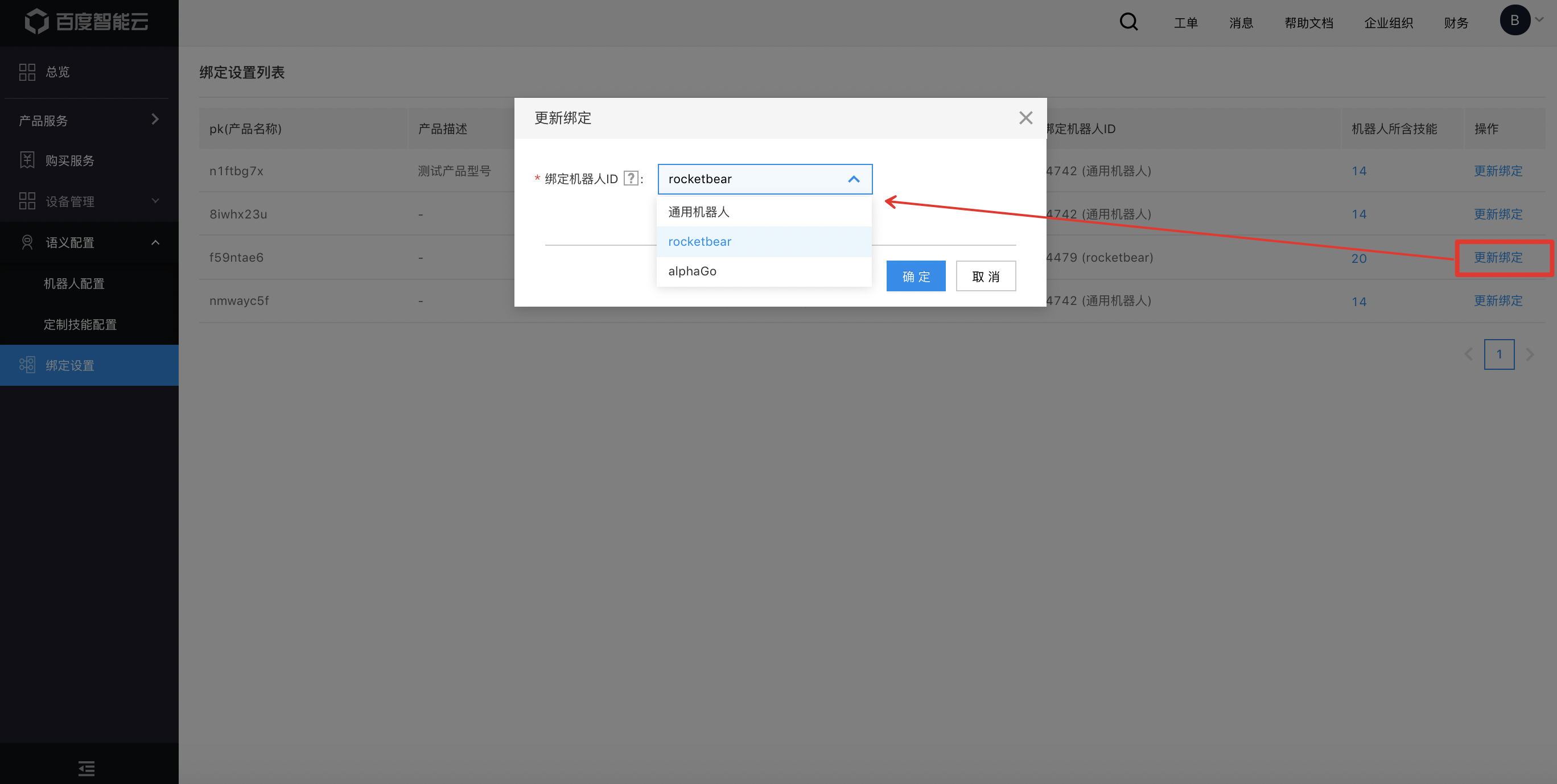Click previous page arrow

(1469, 354)
